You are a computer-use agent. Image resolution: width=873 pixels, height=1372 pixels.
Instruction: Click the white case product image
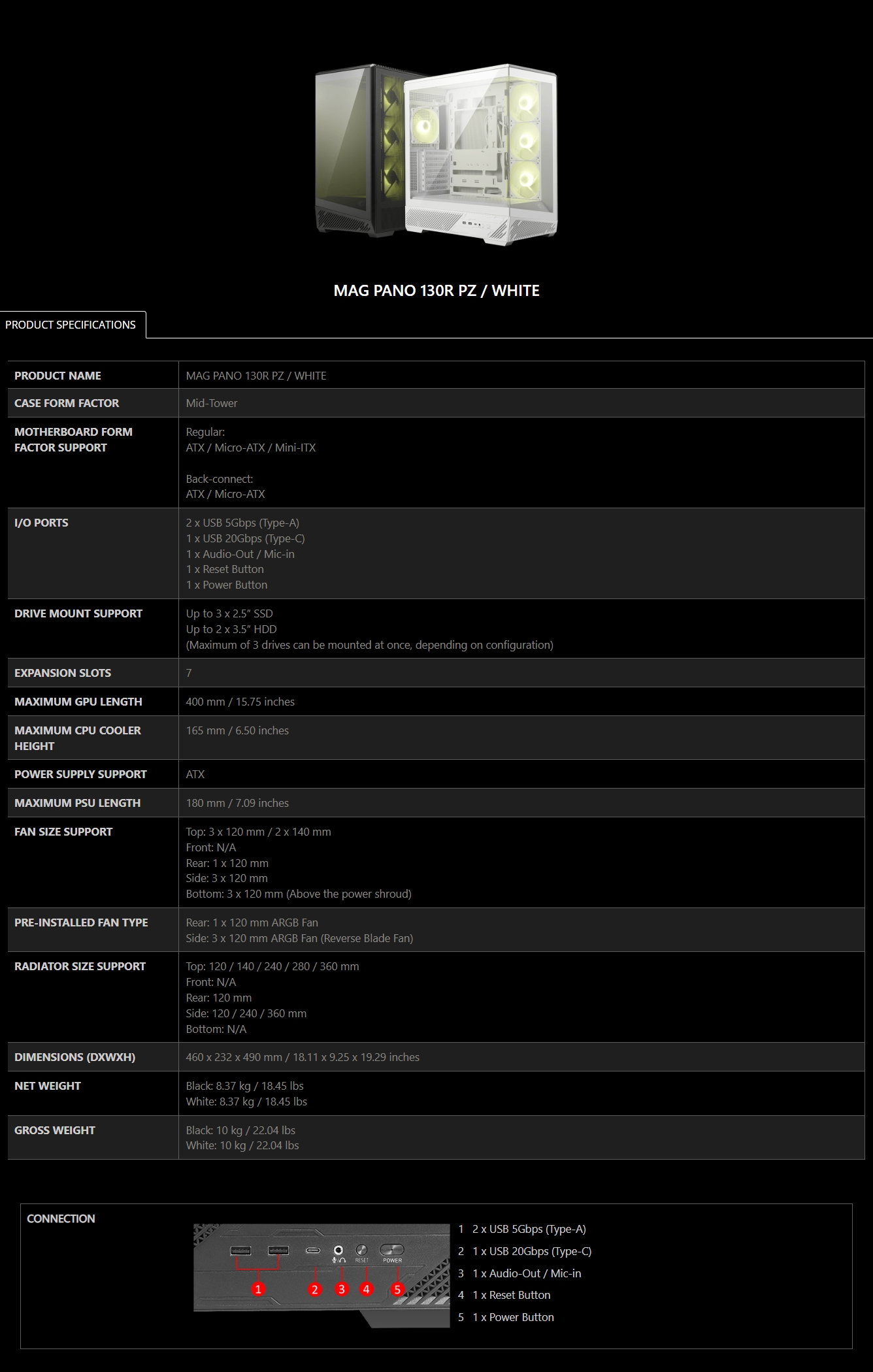click(482, 154)
